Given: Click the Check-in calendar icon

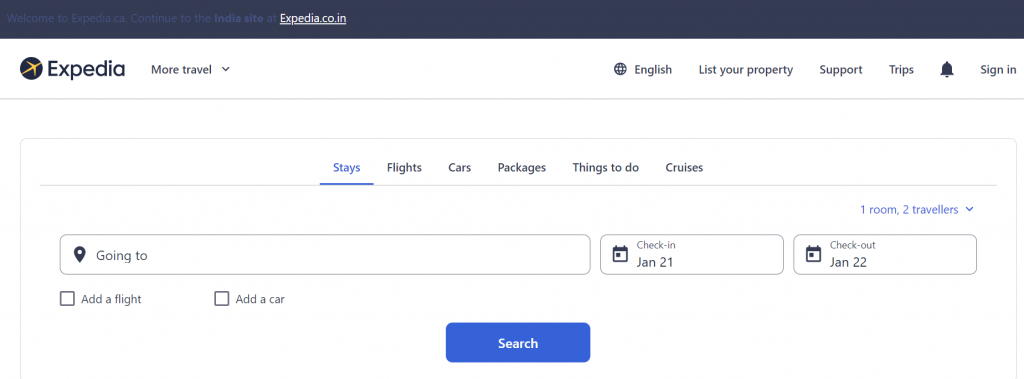Looking at the screenshot, I should point(620,254).
